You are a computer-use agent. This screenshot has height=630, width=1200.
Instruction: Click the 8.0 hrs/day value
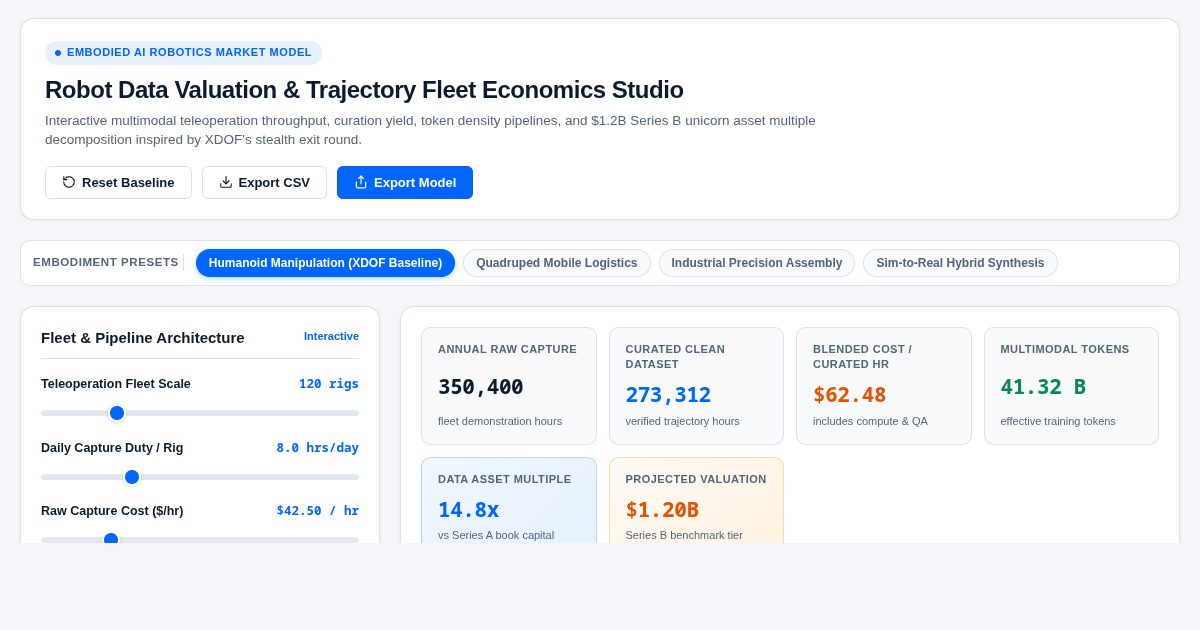tap(318, 448)
